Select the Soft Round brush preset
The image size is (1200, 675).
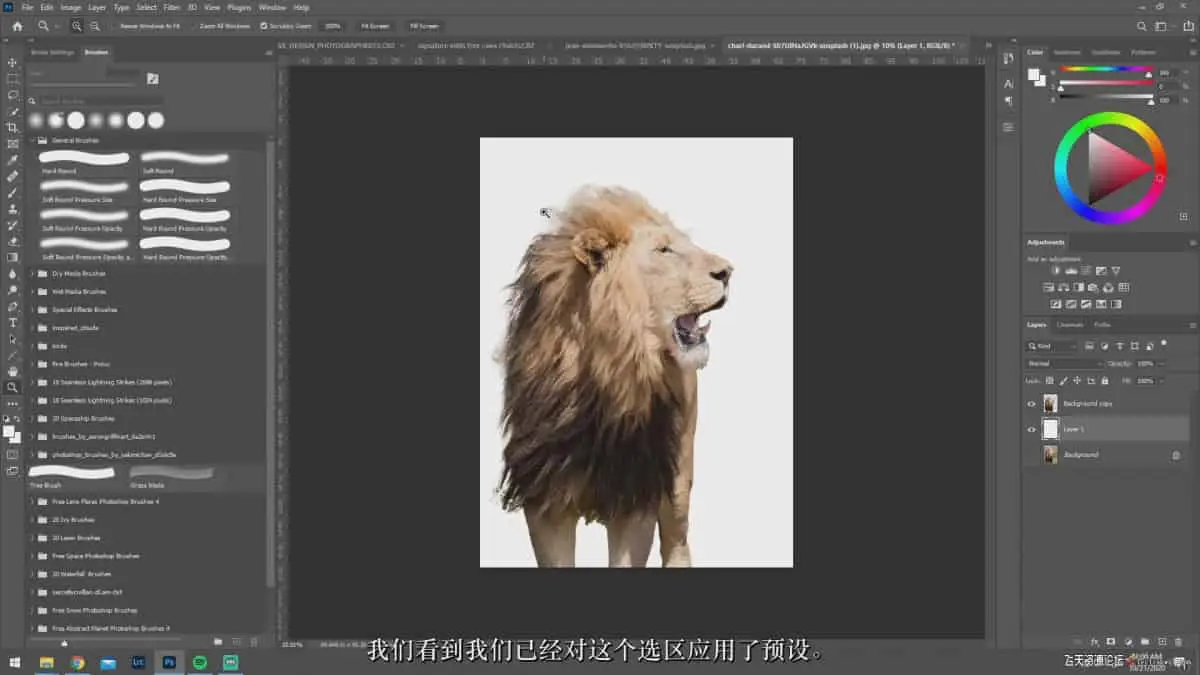185,162
